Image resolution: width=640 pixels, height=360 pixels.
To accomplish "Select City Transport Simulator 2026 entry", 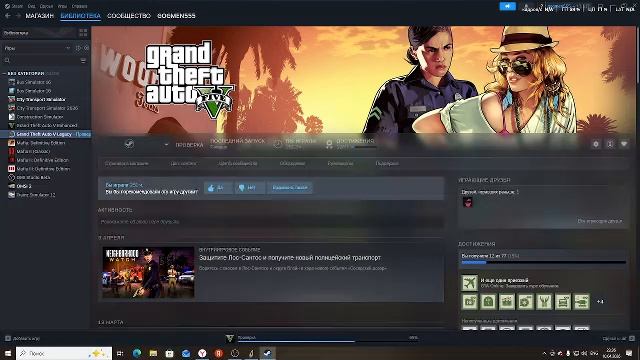I will click(47, 108).
